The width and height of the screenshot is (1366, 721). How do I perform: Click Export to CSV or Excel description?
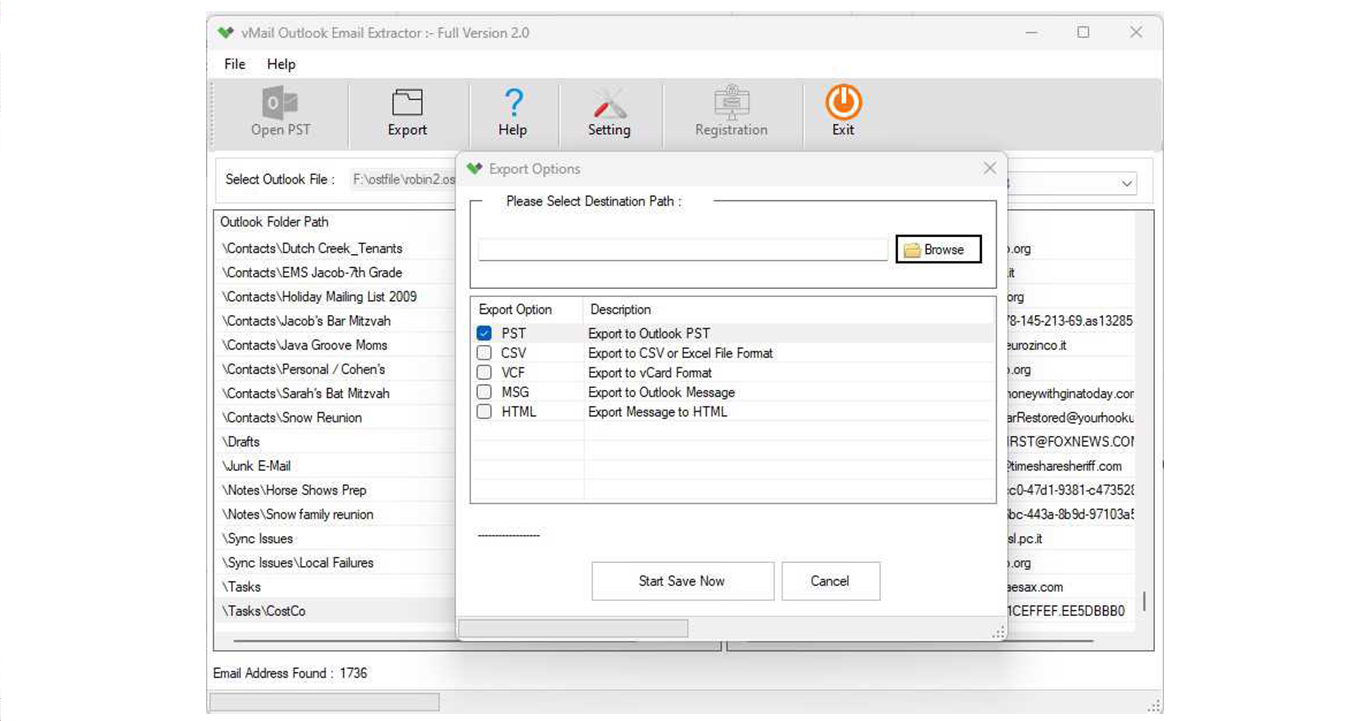coord(680,353)
